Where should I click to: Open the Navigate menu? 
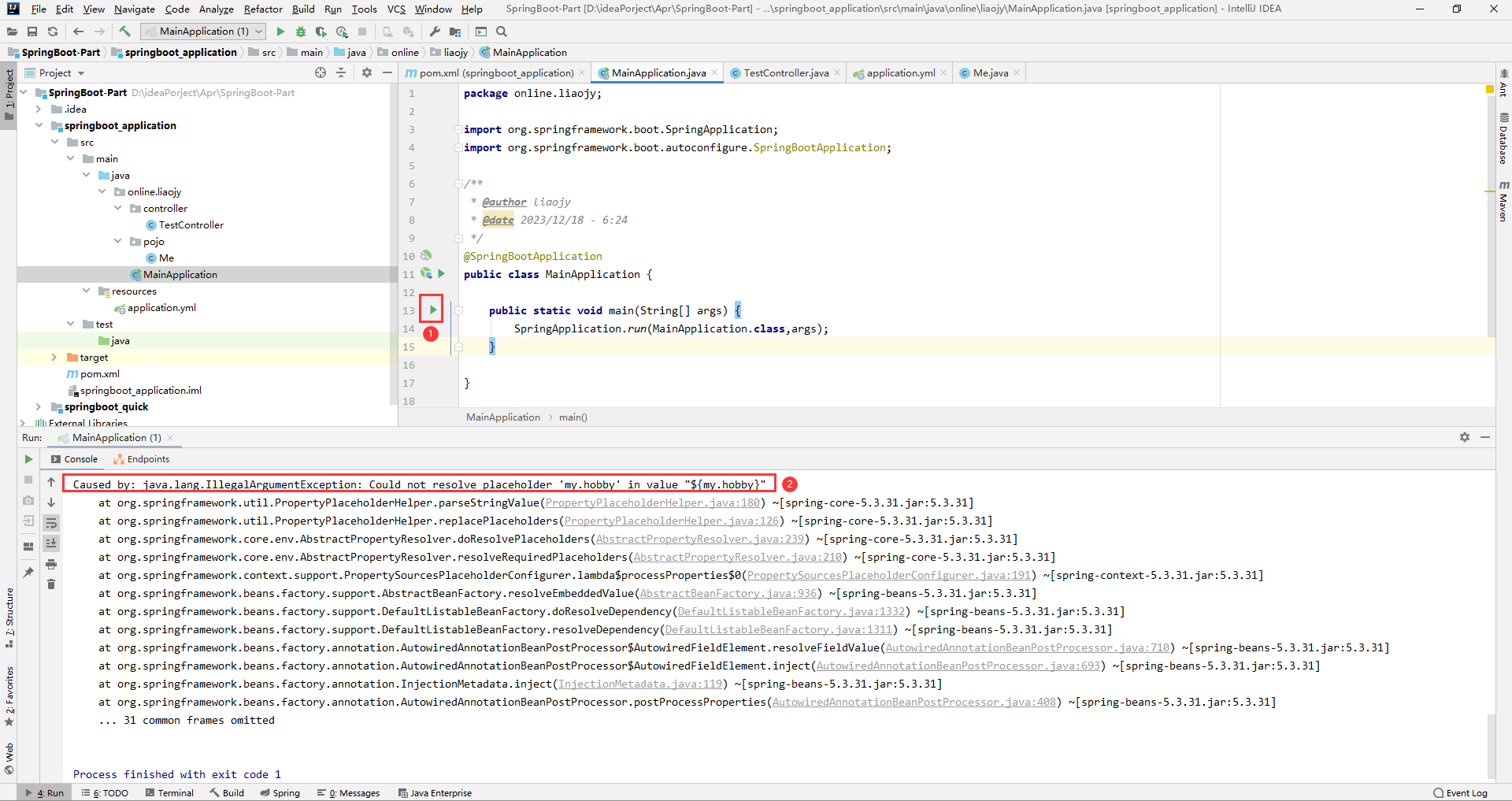135,9
